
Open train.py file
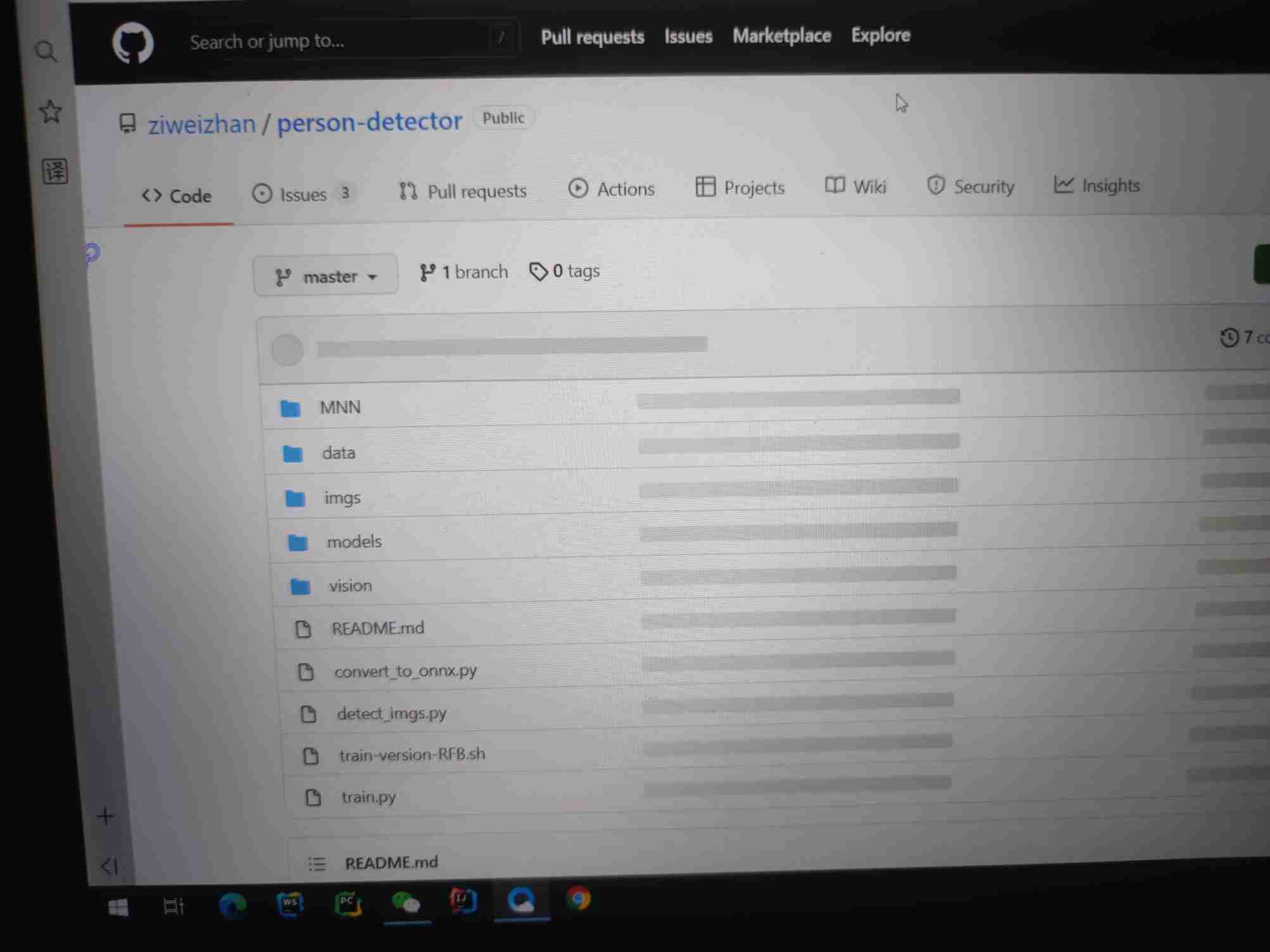368,797
